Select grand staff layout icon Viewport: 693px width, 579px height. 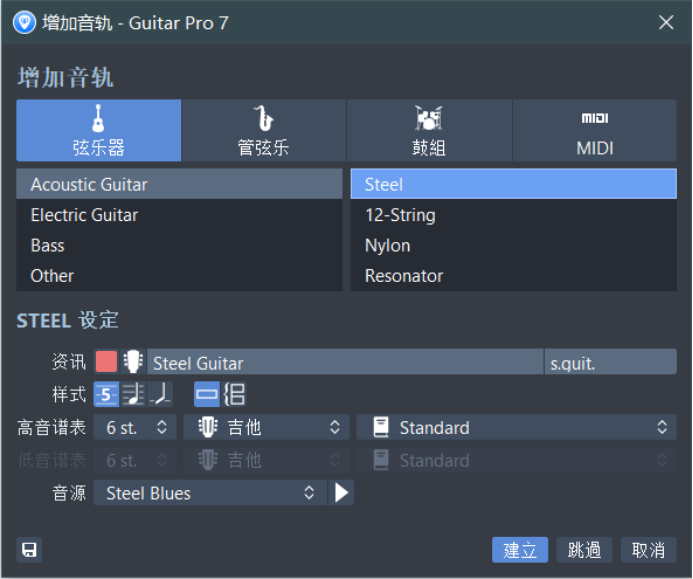pos(234,394)
